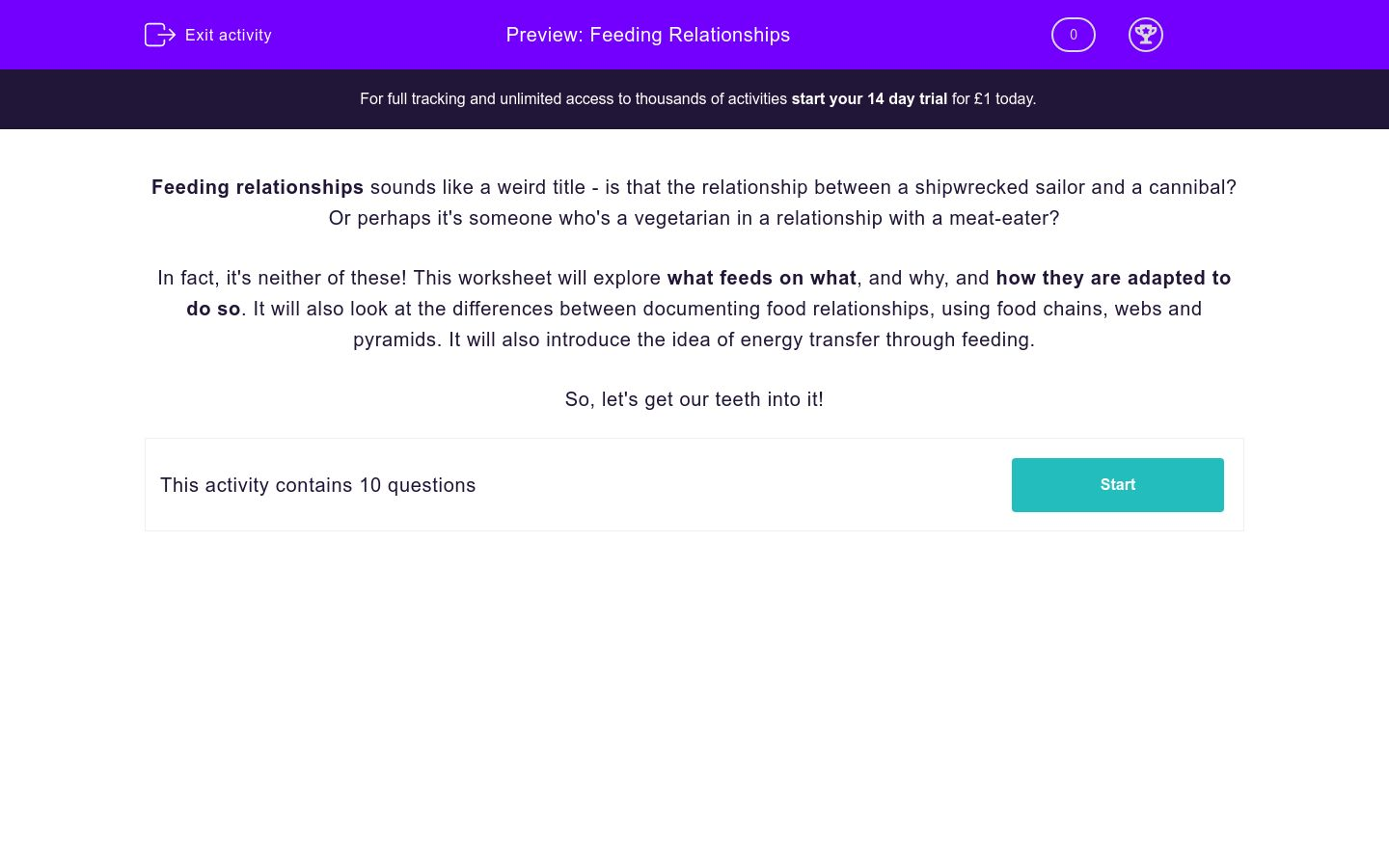The height and width of the screenshot is (868, 1389).
Task: Click the 'In fact, it's neither of these!' sentence
Action: pos(282,278)
